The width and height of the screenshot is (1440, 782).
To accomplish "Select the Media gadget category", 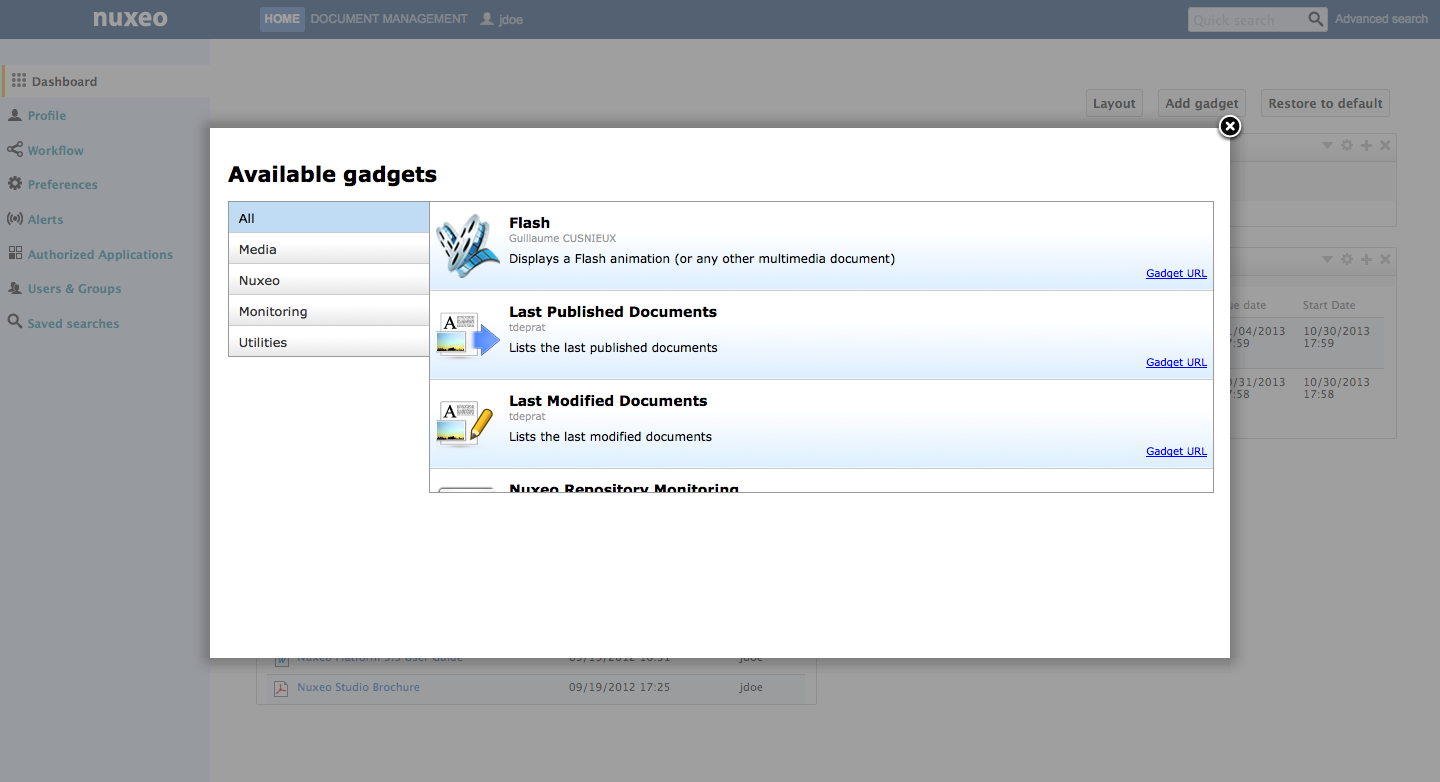I will click(329, 249).
